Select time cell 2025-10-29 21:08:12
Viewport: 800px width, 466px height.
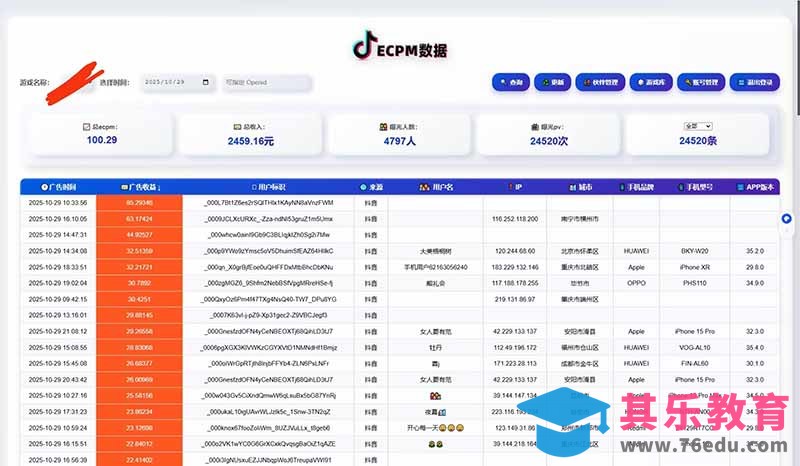click(58, 331)
